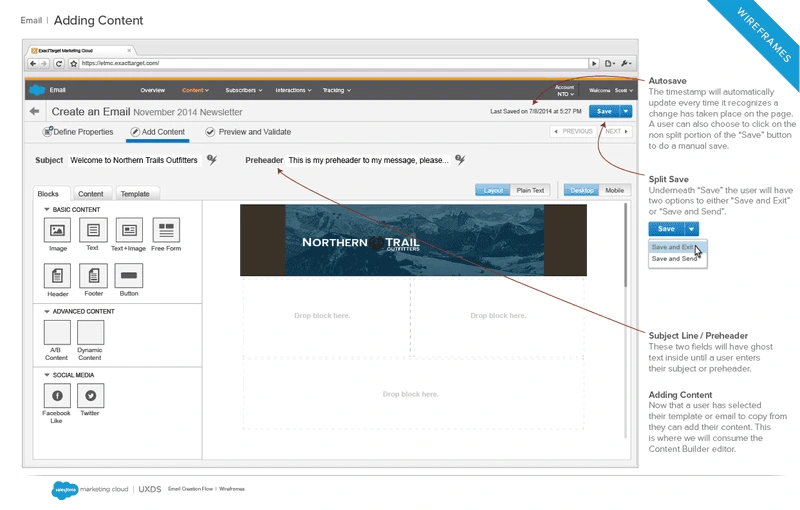Click the browser URL address field
This screenshot has height=510, width=800.
point(334,63)
